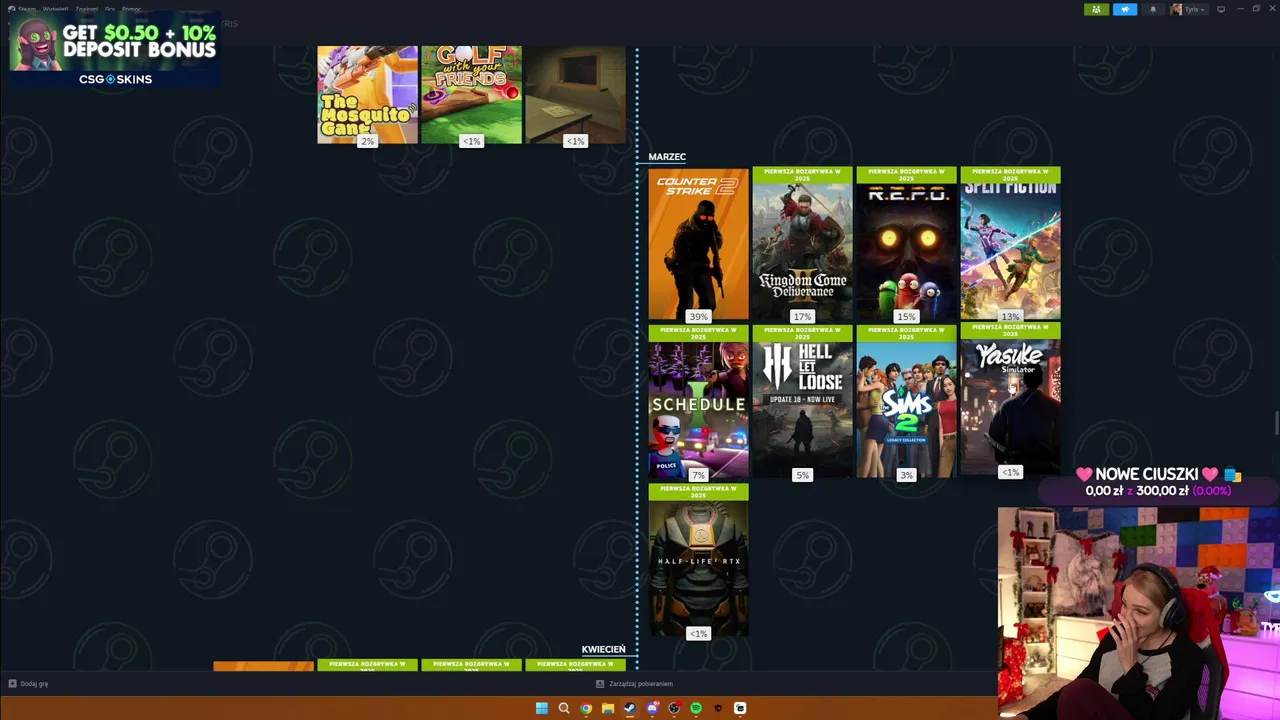Open the Pomoc menu
1280x720 pixels.
131,9
